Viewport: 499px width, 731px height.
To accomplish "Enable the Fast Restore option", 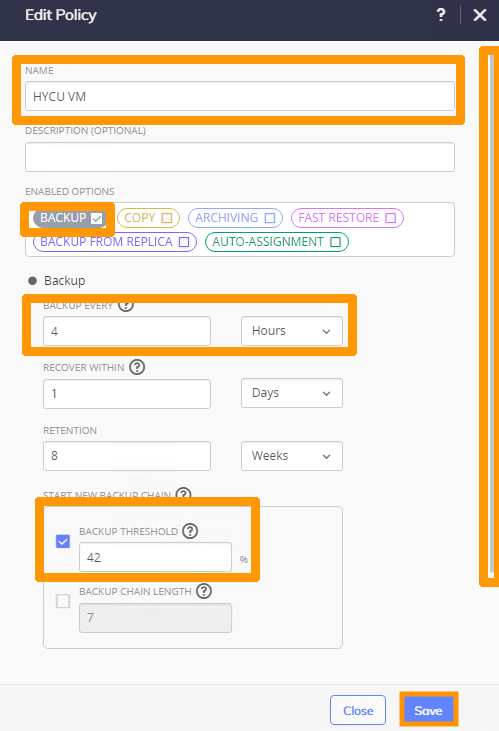I will pyautogui.click(x=347, y=218).
